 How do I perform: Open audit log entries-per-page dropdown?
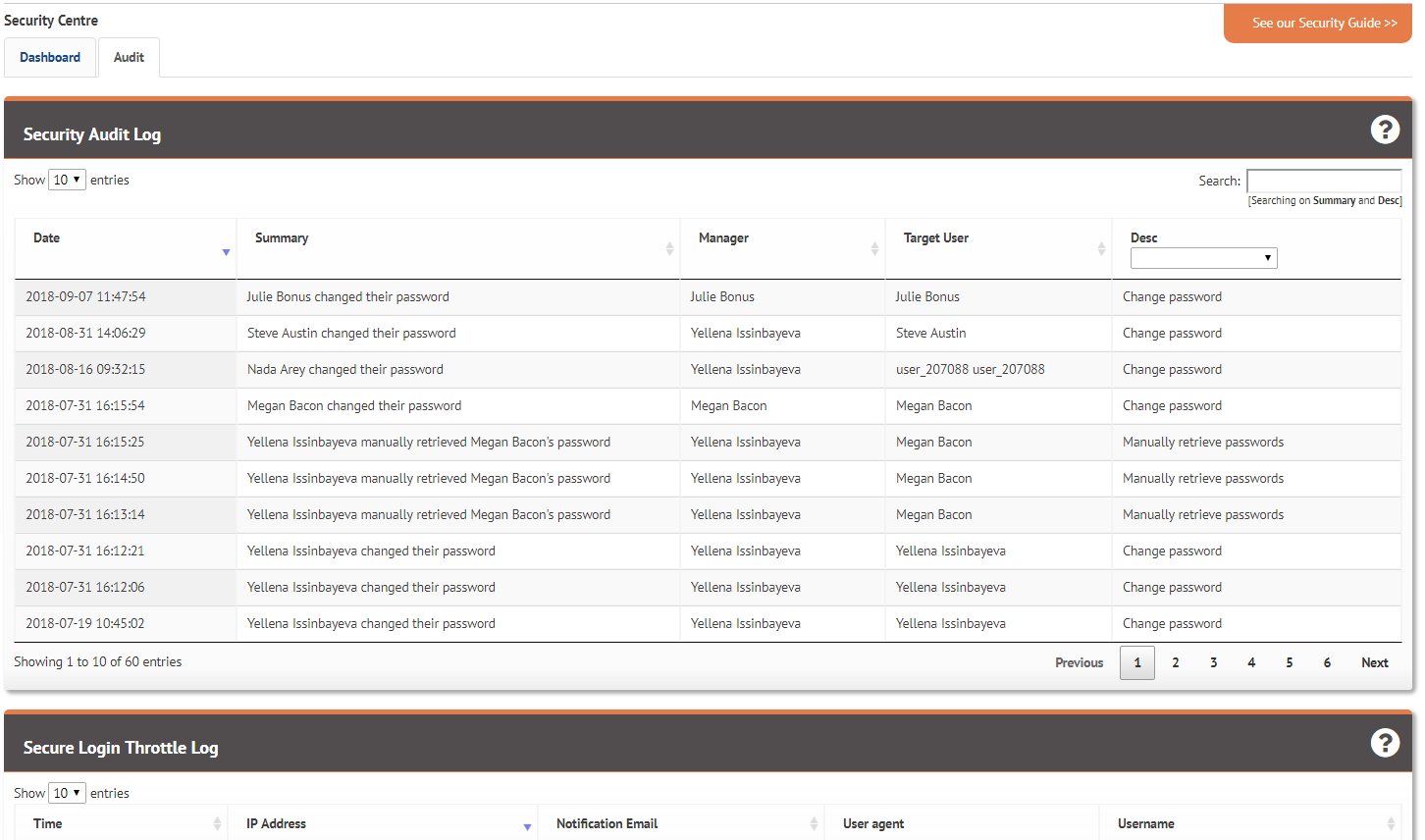tap(67, 180)
